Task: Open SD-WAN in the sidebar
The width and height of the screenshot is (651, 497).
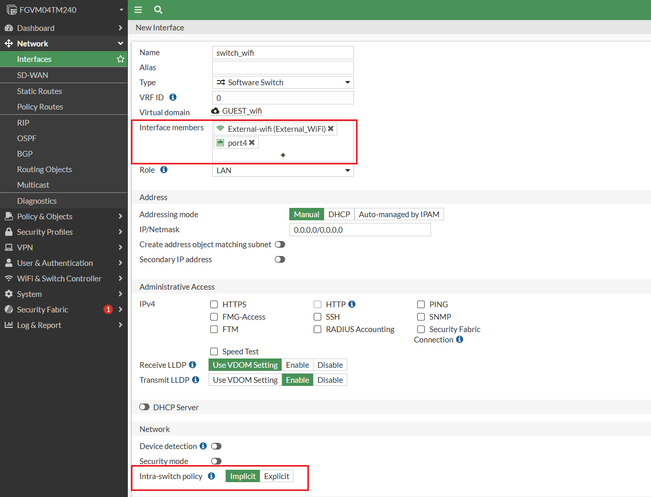Action: click(64, 75)
